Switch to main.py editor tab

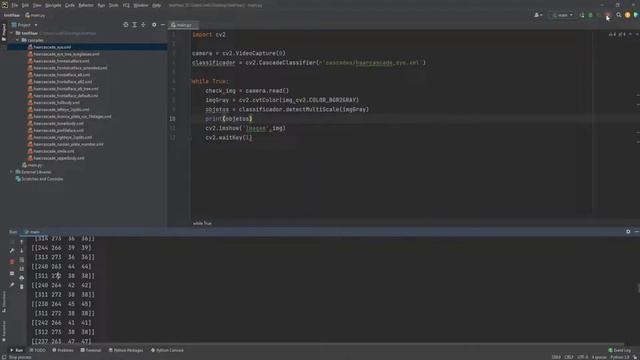184,25
